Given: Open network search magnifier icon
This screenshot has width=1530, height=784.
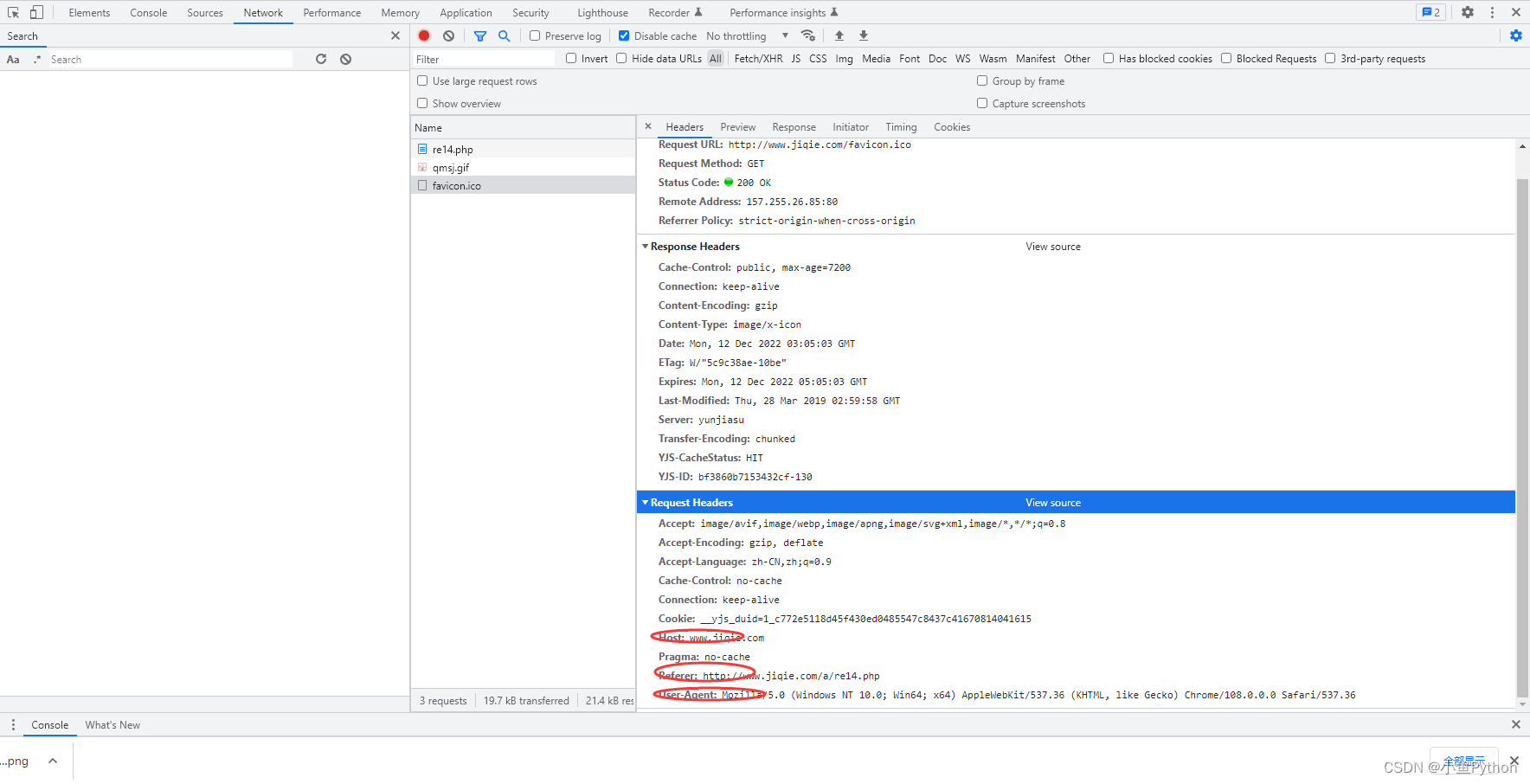Looking at the screenshot, I should pyautogui.click(x=505, y=35).
